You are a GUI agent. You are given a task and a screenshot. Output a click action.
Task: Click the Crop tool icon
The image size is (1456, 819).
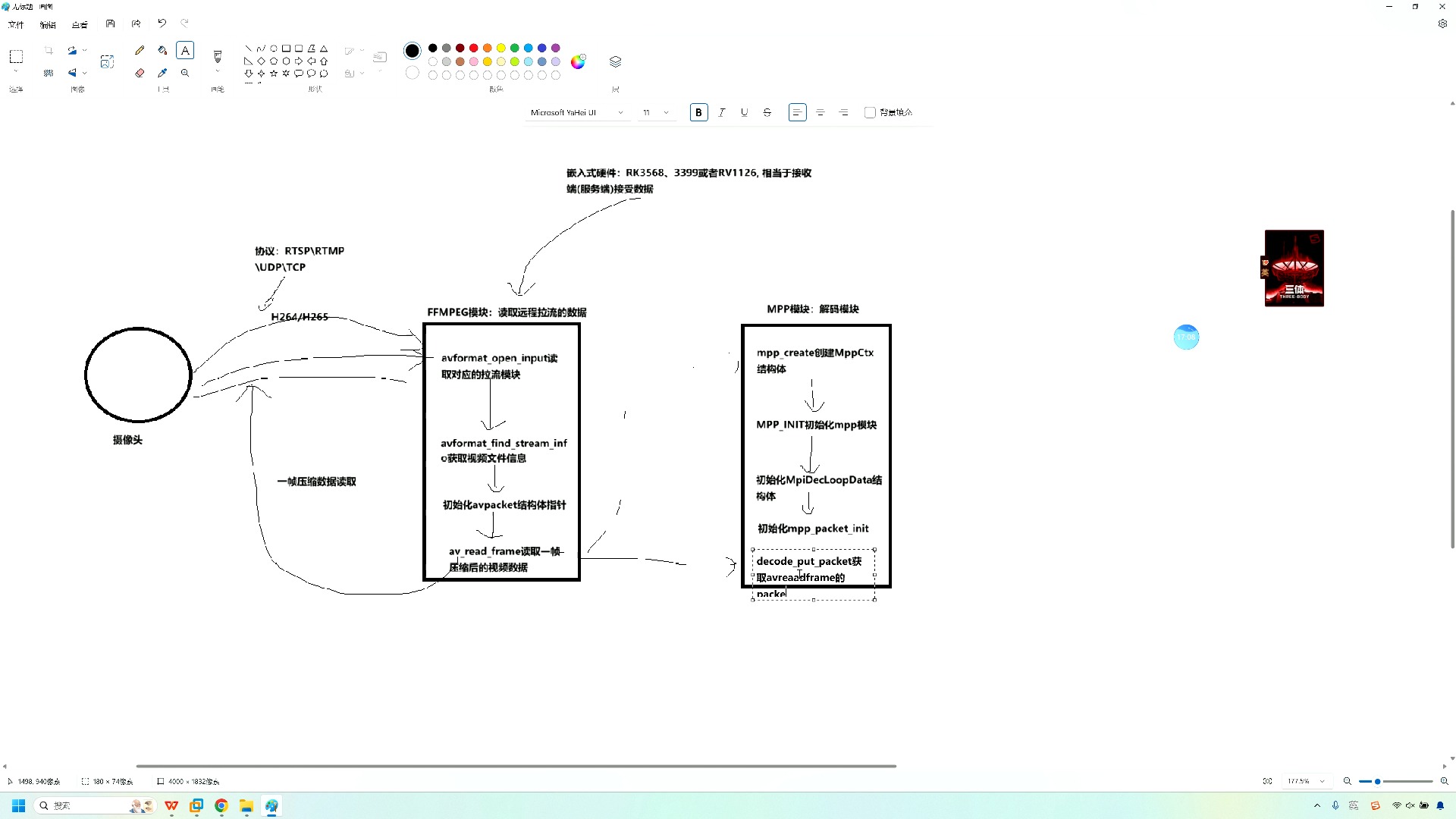coord(49,50)
